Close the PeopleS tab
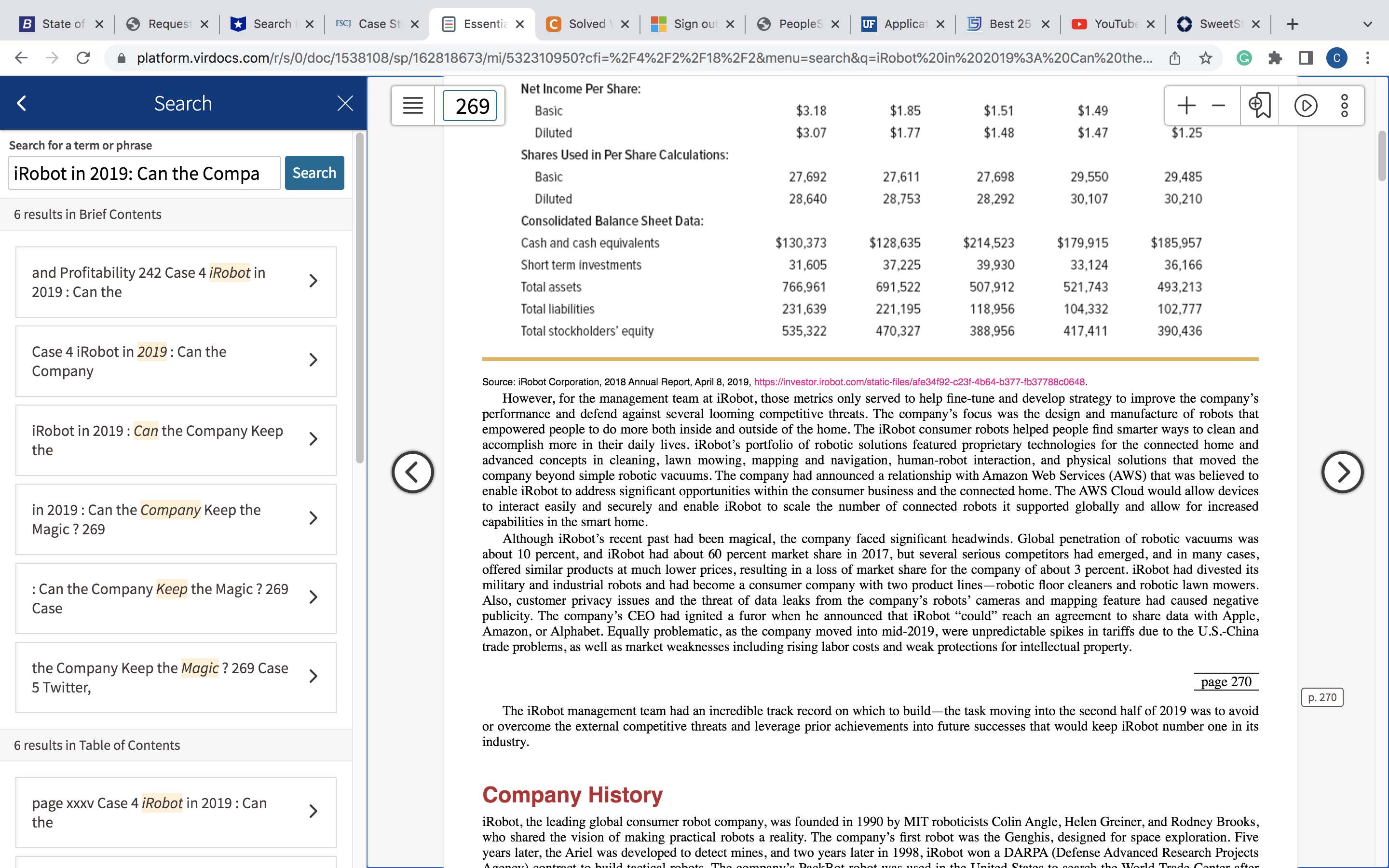Screen dimensions: 1389x868 click(835, 24)
